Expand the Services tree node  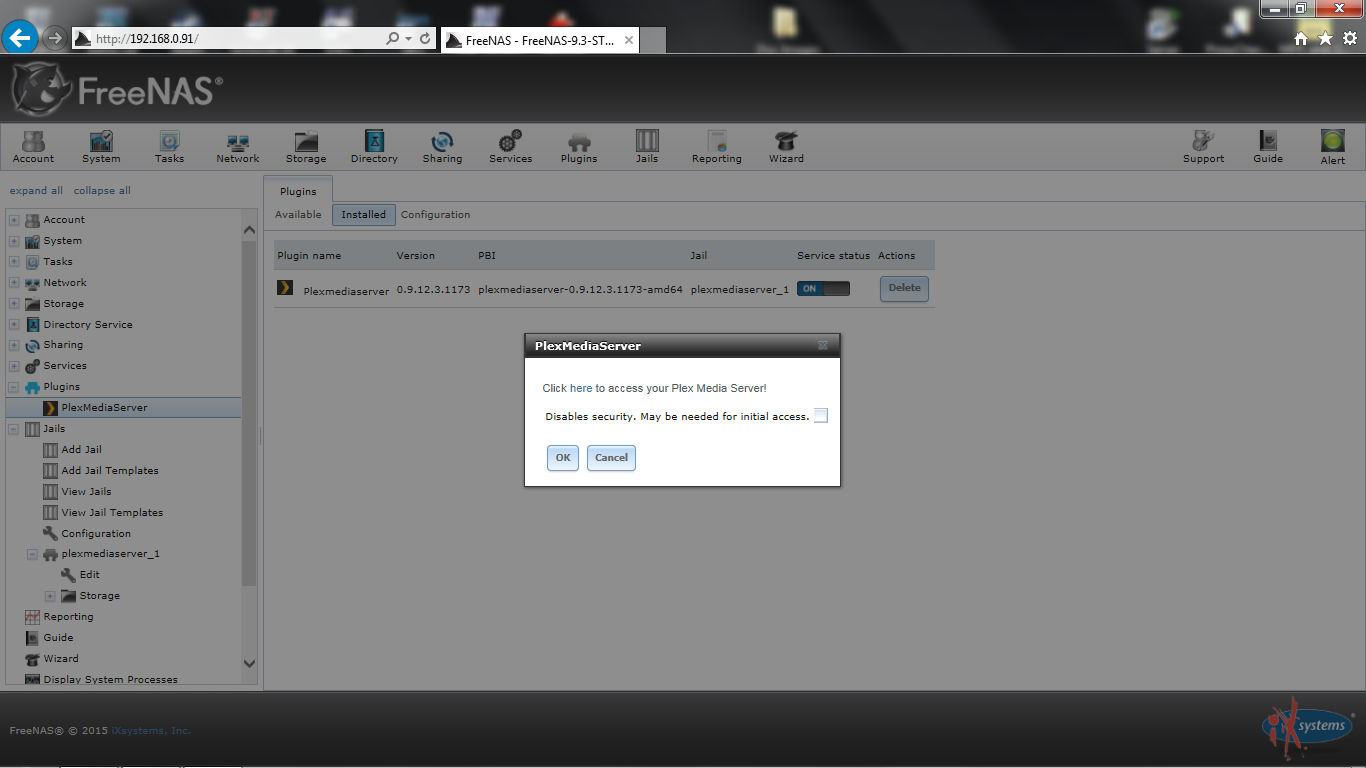(14, 366)
